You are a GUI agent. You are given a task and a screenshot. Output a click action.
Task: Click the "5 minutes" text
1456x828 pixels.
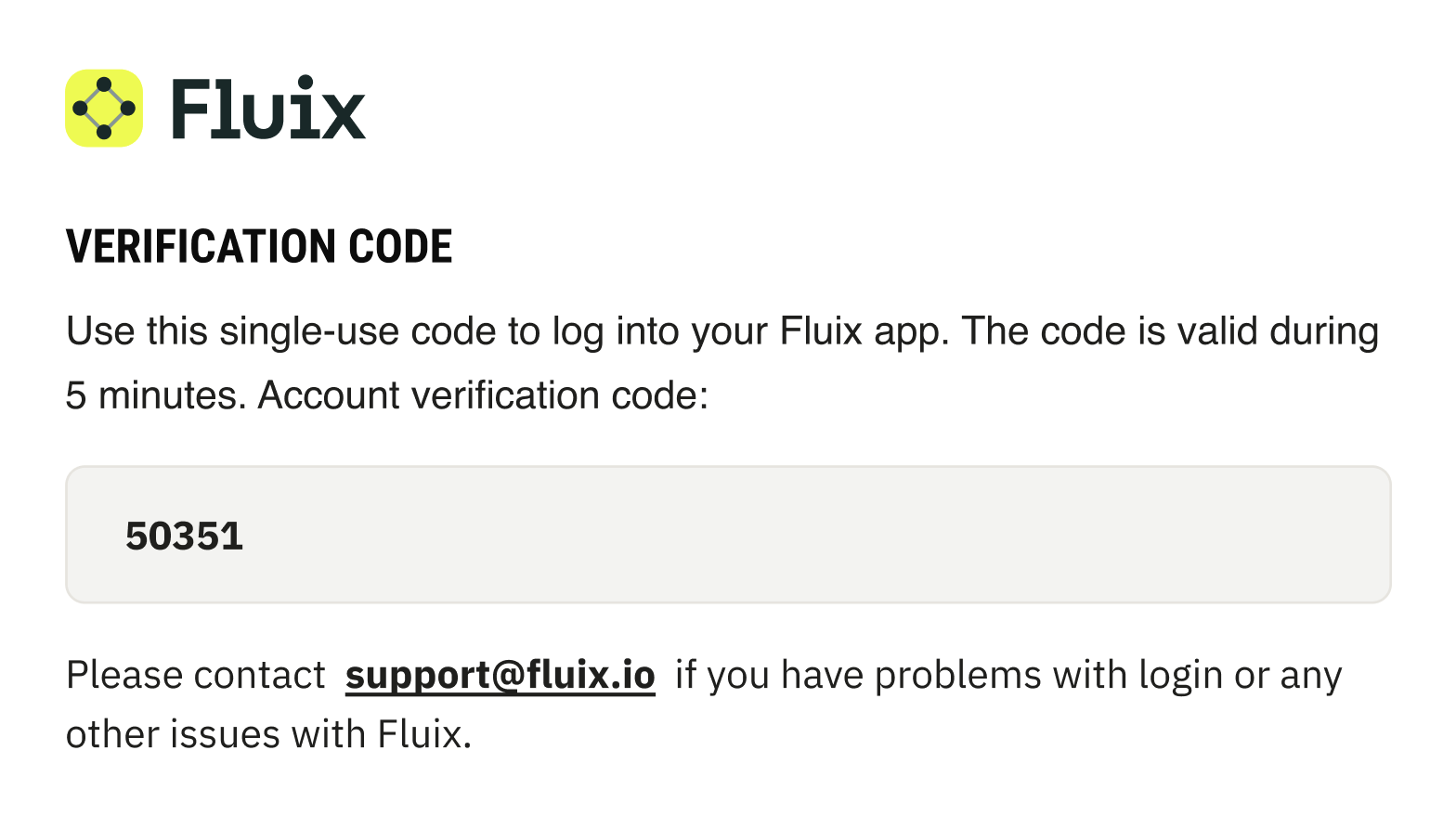155,396
